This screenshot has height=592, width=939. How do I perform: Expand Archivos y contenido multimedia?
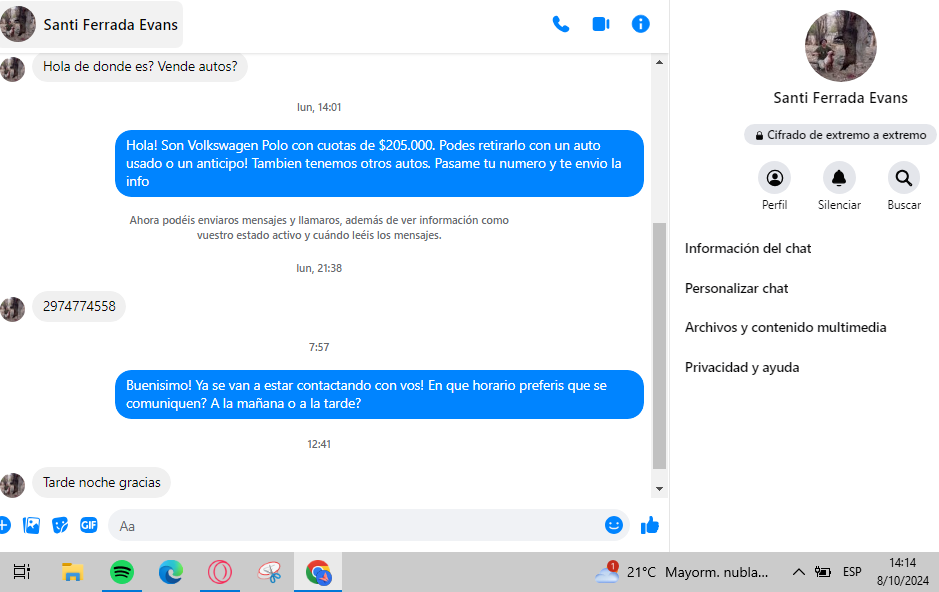785,327
